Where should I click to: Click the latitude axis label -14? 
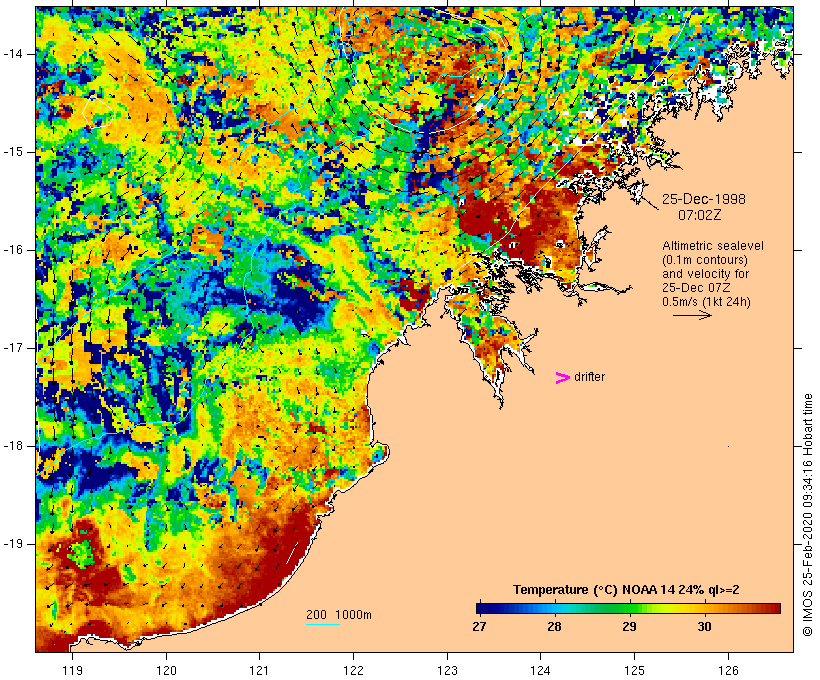12,54
